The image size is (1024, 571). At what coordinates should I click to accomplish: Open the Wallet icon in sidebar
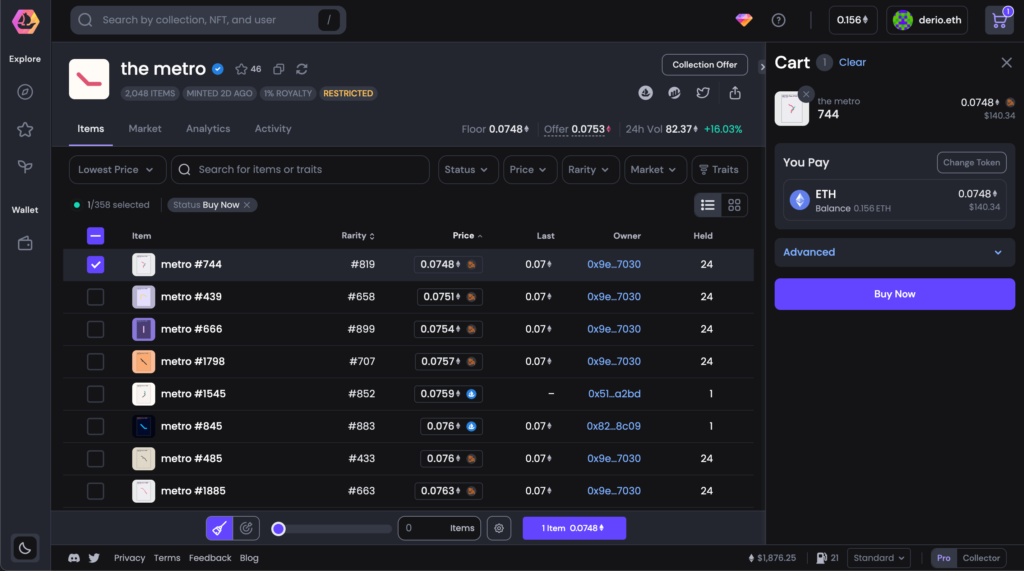(25, 244)
